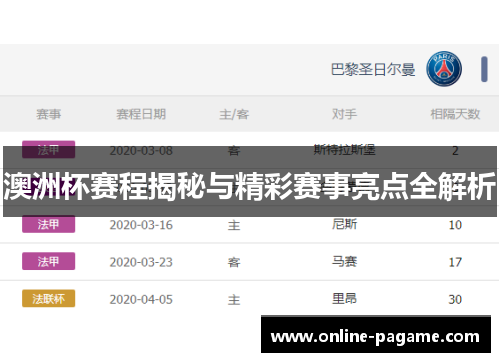
Task: Click the 赛程日期 column header
Action: (141, 114)
